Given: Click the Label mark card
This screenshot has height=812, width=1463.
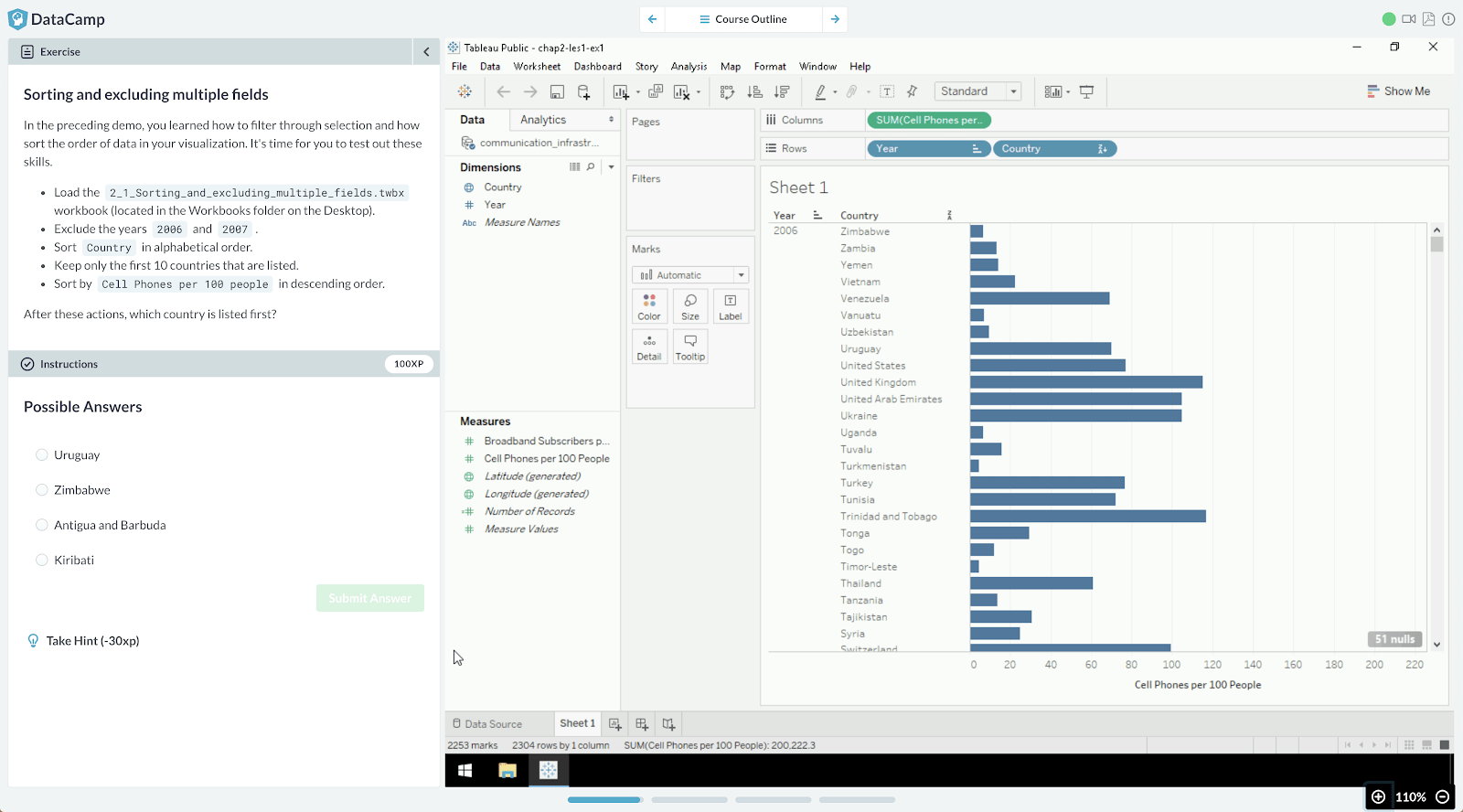Looking at the screenshot, I should click(x=731, y=306).
